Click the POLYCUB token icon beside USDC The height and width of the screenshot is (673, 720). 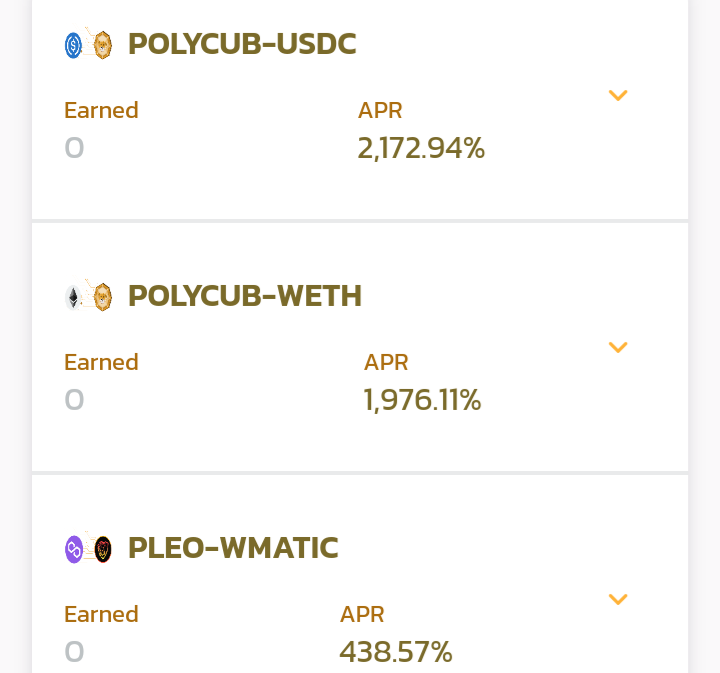click(102, 45)
